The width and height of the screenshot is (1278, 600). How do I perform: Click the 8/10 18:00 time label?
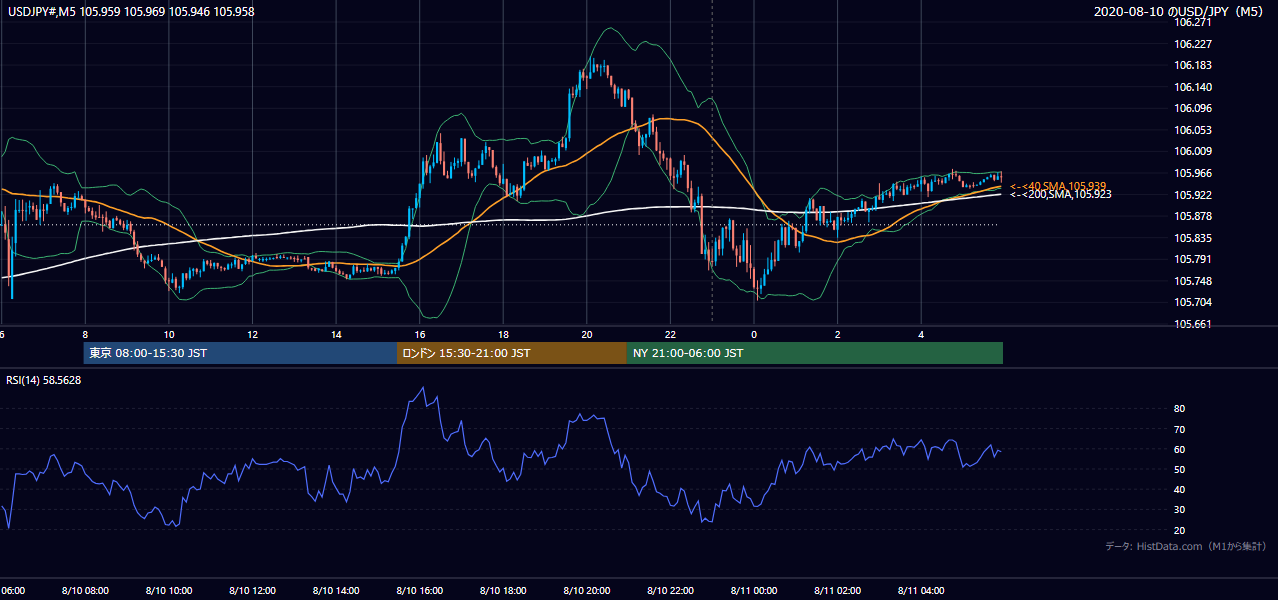click(x=503, y=591)
